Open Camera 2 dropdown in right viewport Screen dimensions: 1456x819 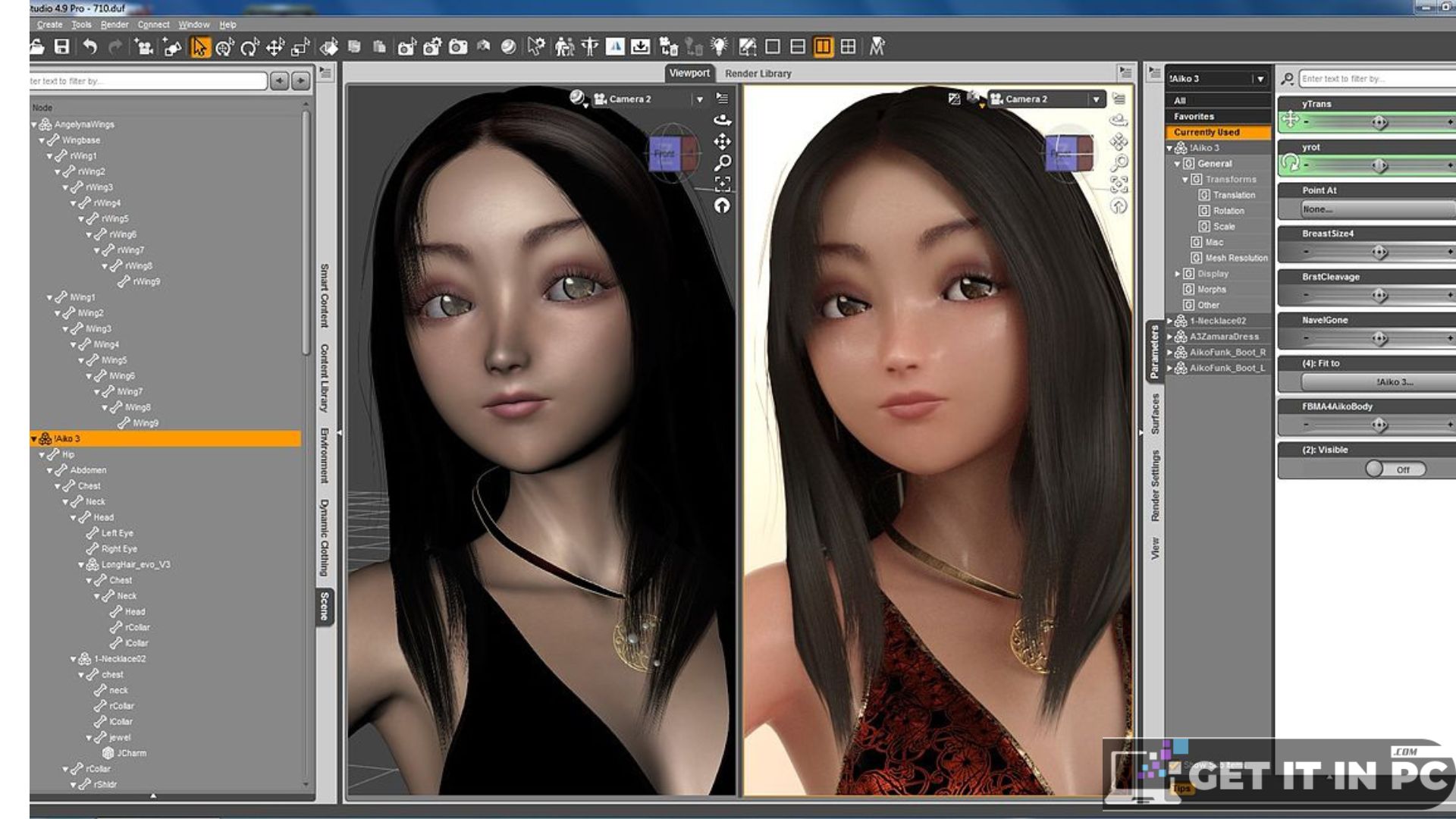(1096, 99)
